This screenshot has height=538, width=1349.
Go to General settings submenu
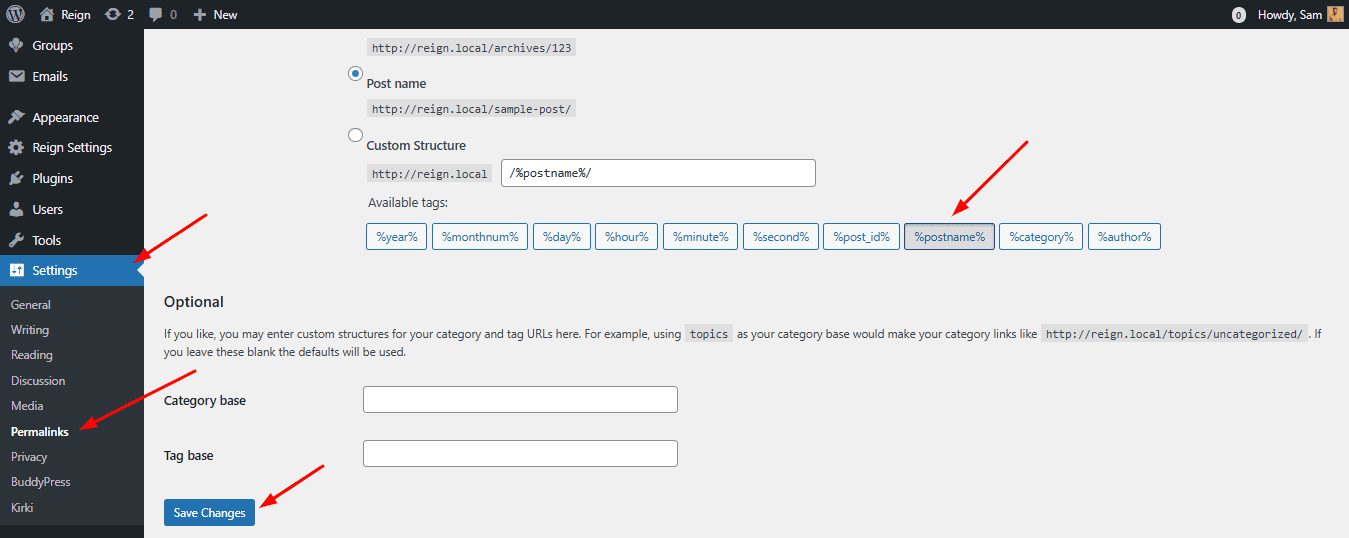point(31,305)
